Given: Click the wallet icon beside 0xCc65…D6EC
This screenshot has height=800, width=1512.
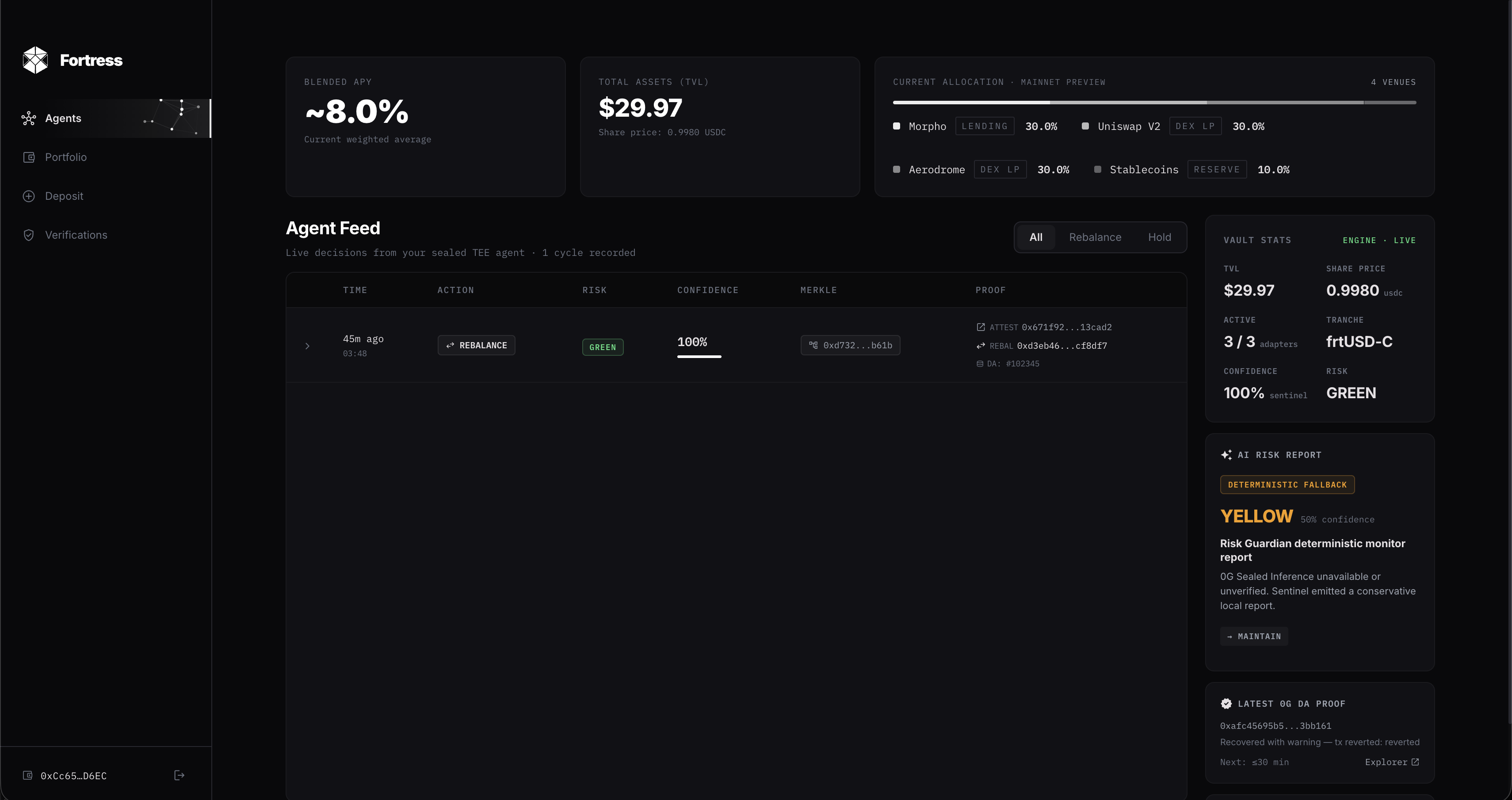Looking at the screenshot, I should (27, 775).
